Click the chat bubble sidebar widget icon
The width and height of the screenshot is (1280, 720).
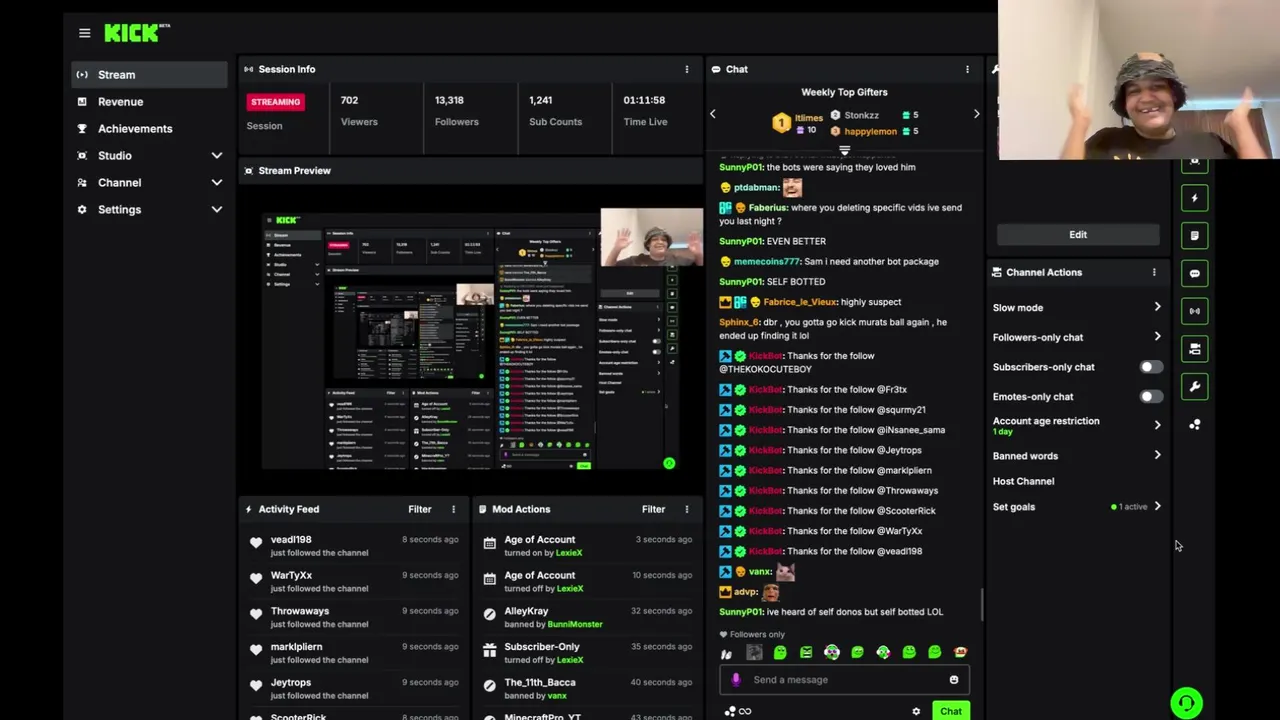click(x=1194, y=274)
